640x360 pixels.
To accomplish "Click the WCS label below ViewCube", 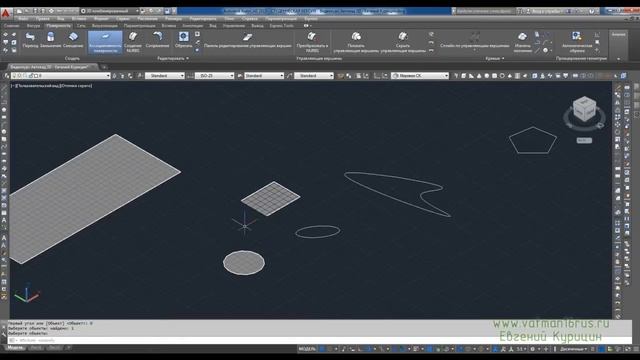I will (584, 140).
